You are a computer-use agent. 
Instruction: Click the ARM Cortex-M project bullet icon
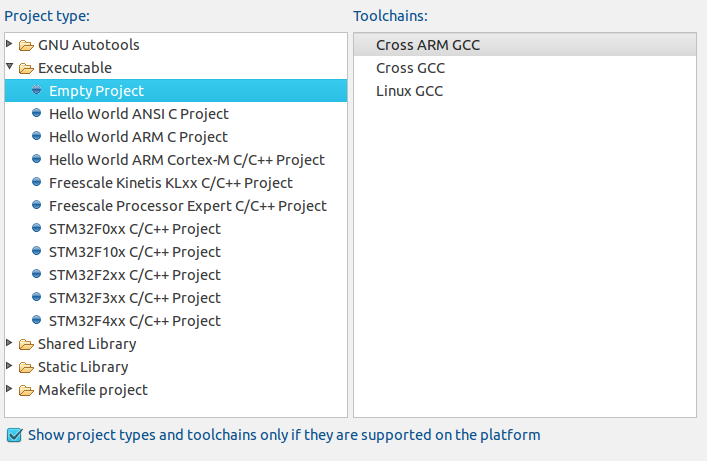coord(37,159)
